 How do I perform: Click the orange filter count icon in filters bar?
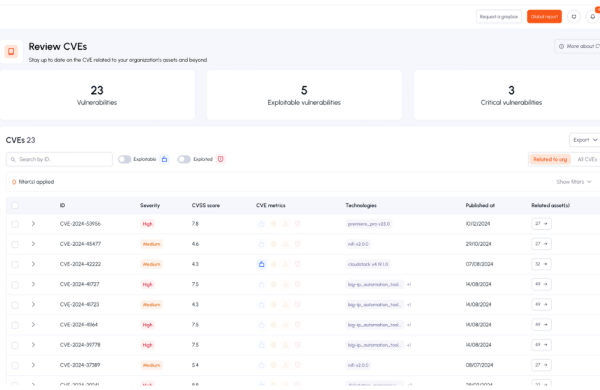14,182
